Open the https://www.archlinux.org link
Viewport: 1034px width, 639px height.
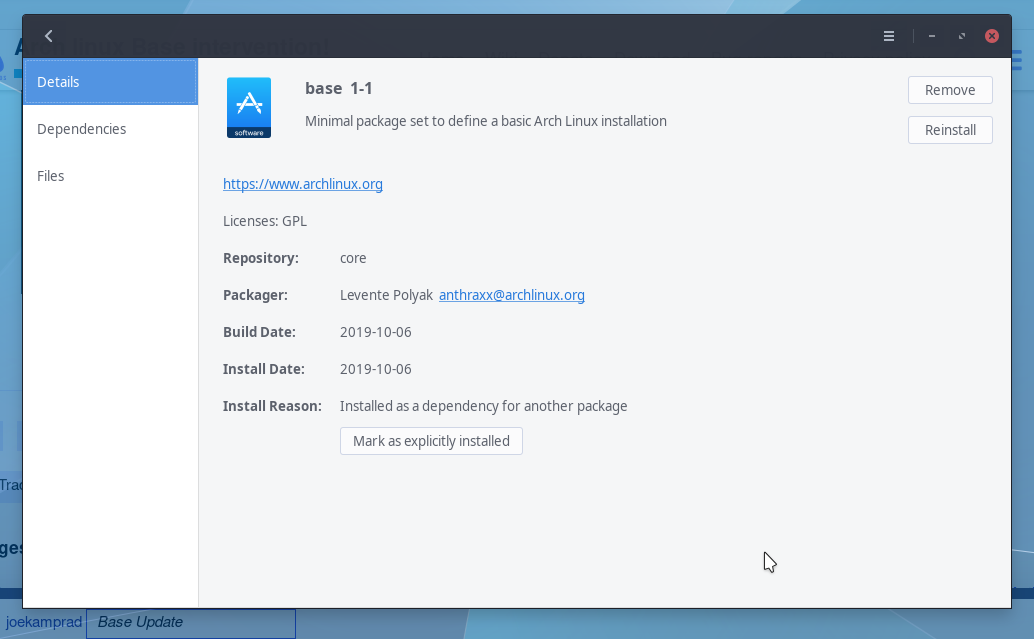point(303,184)
